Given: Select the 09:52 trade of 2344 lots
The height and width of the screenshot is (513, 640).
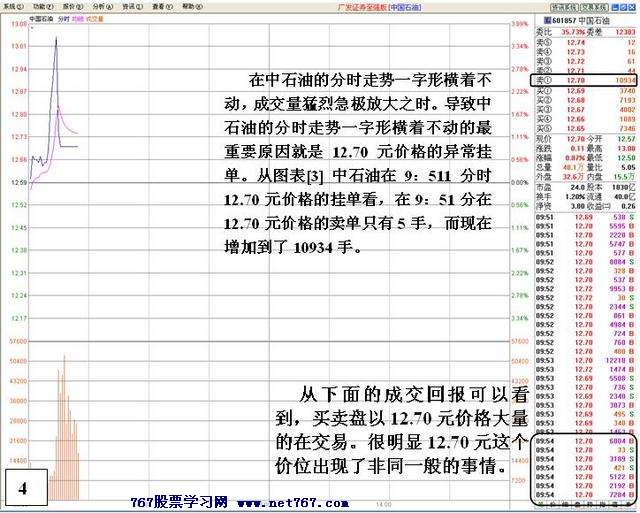Looking at the screenshot, I should (x=586, y=307).
